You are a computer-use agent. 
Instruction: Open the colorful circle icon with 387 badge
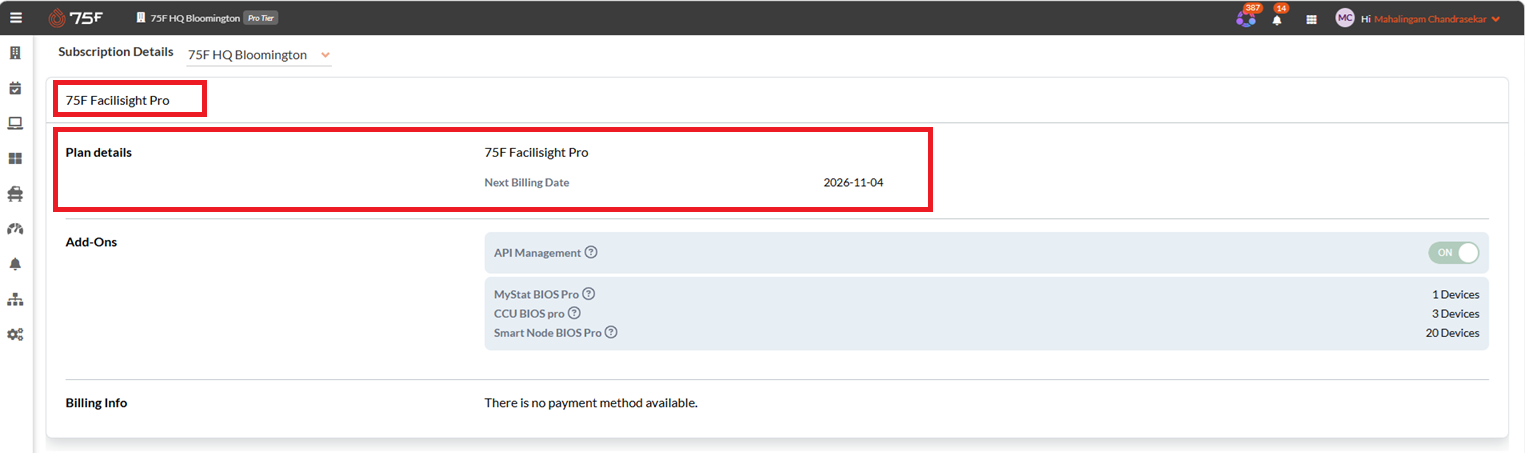1246,18
